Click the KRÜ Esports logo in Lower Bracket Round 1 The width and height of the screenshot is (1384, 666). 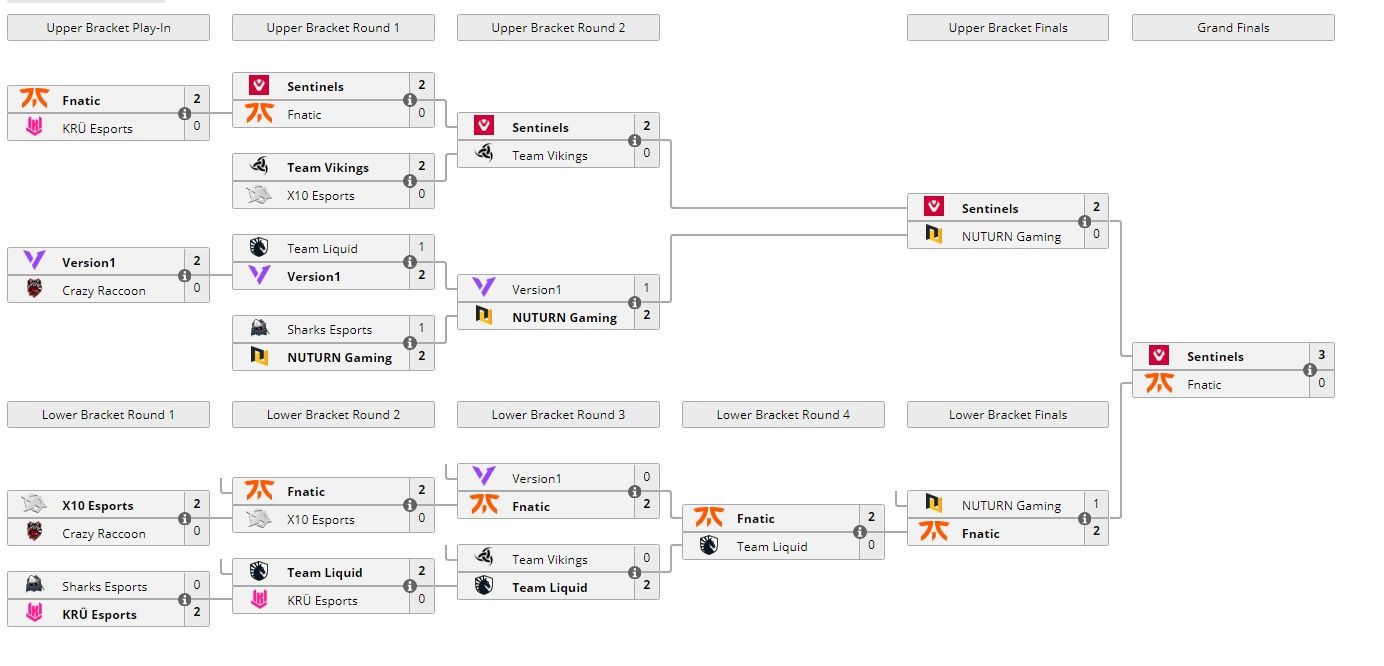(32, 614)
